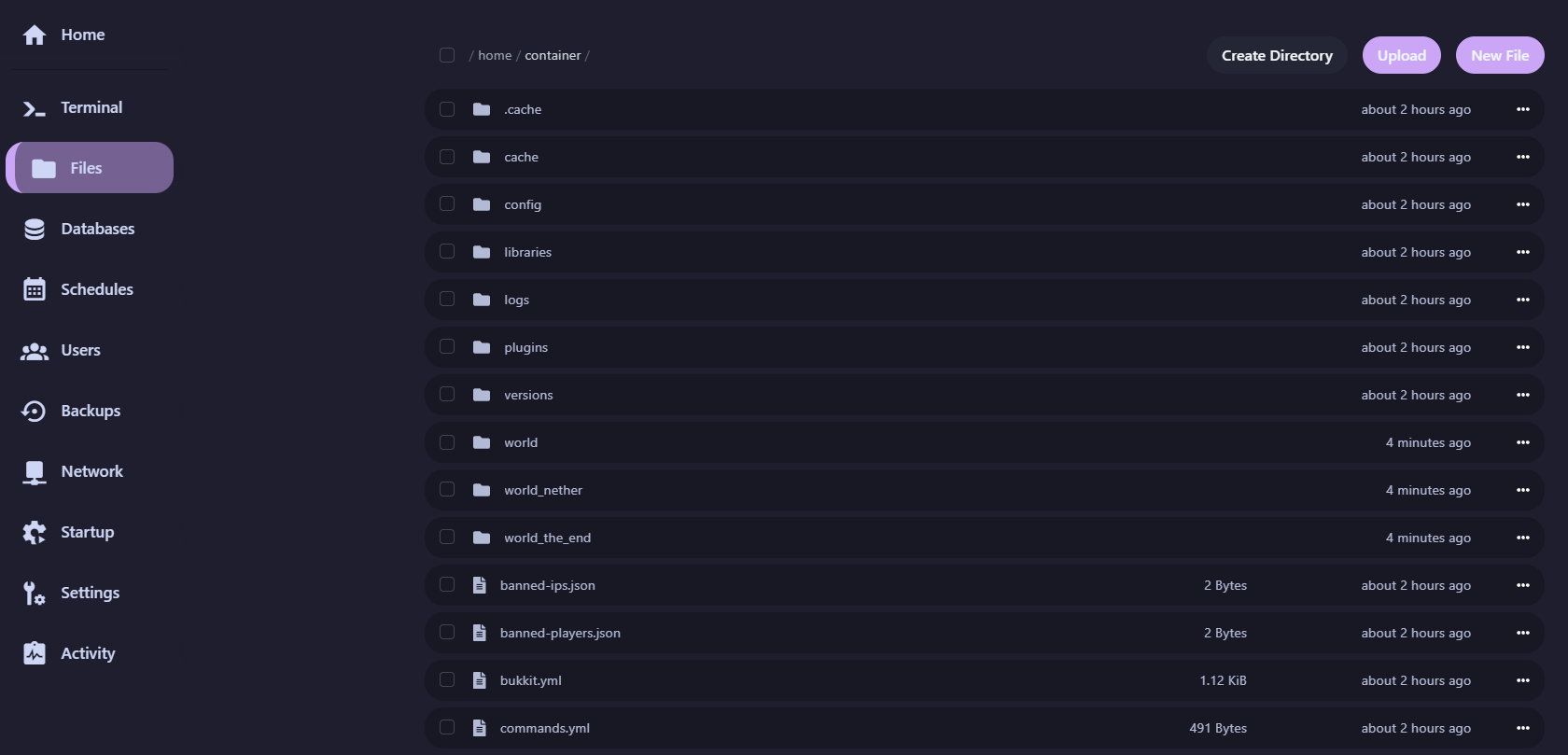Click the Schedules calendar icon
This screenshot has height=755, width=1568.
coord(35,290)
